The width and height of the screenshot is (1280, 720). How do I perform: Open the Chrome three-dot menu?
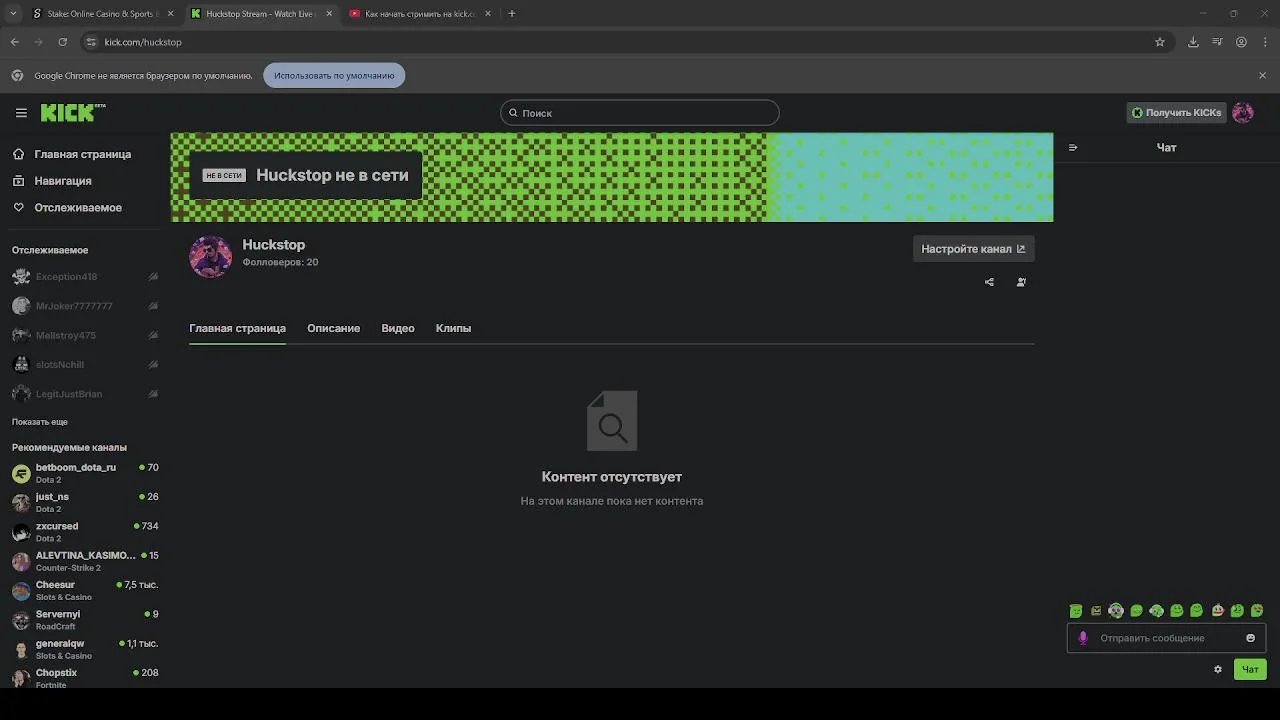click(x=1264, y=42)
